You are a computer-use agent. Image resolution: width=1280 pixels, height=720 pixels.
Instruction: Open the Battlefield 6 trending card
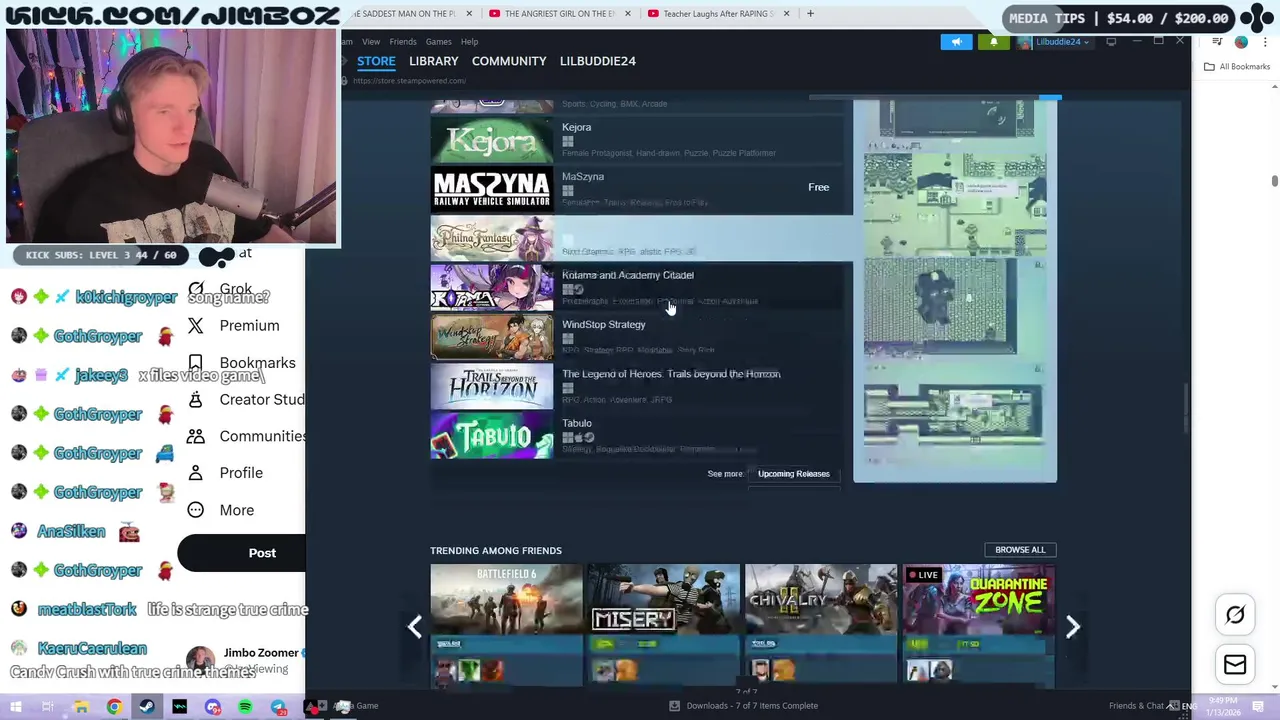(x=506, y=626)
